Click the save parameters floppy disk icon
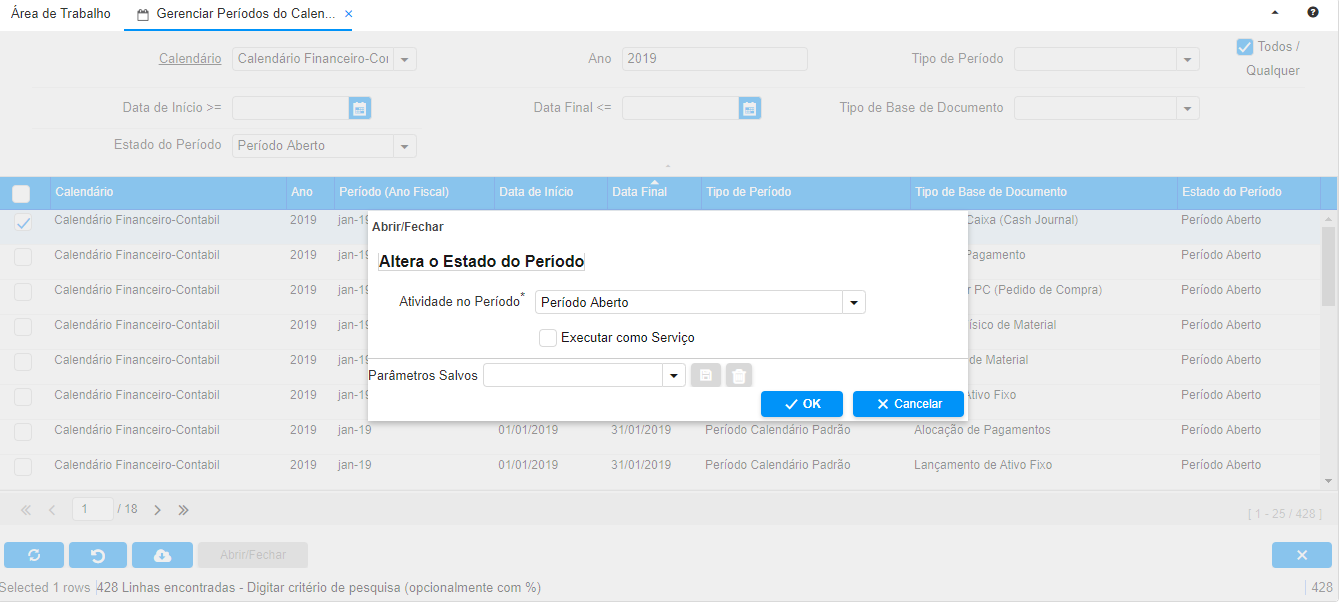 click(705, 376)
